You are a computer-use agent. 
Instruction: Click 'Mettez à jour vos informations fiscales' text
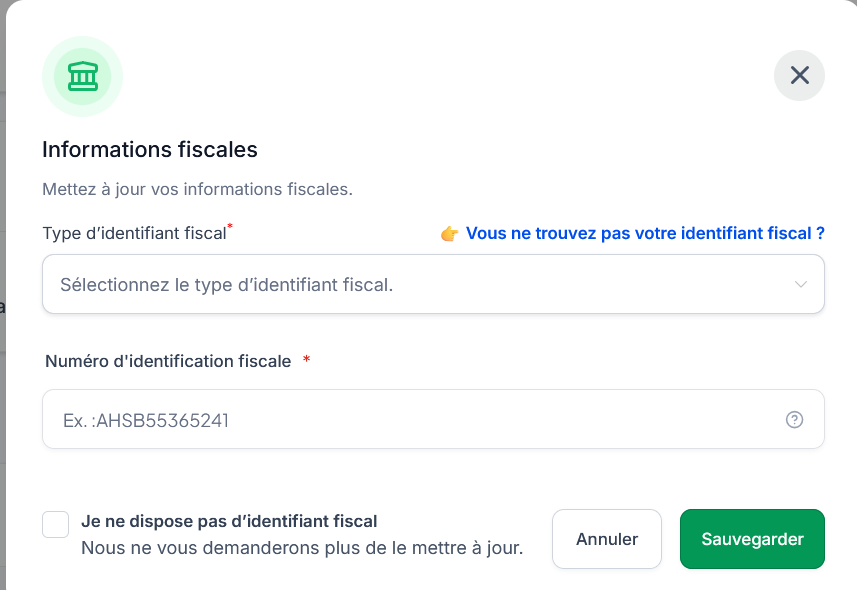click(x=197, y=189)
